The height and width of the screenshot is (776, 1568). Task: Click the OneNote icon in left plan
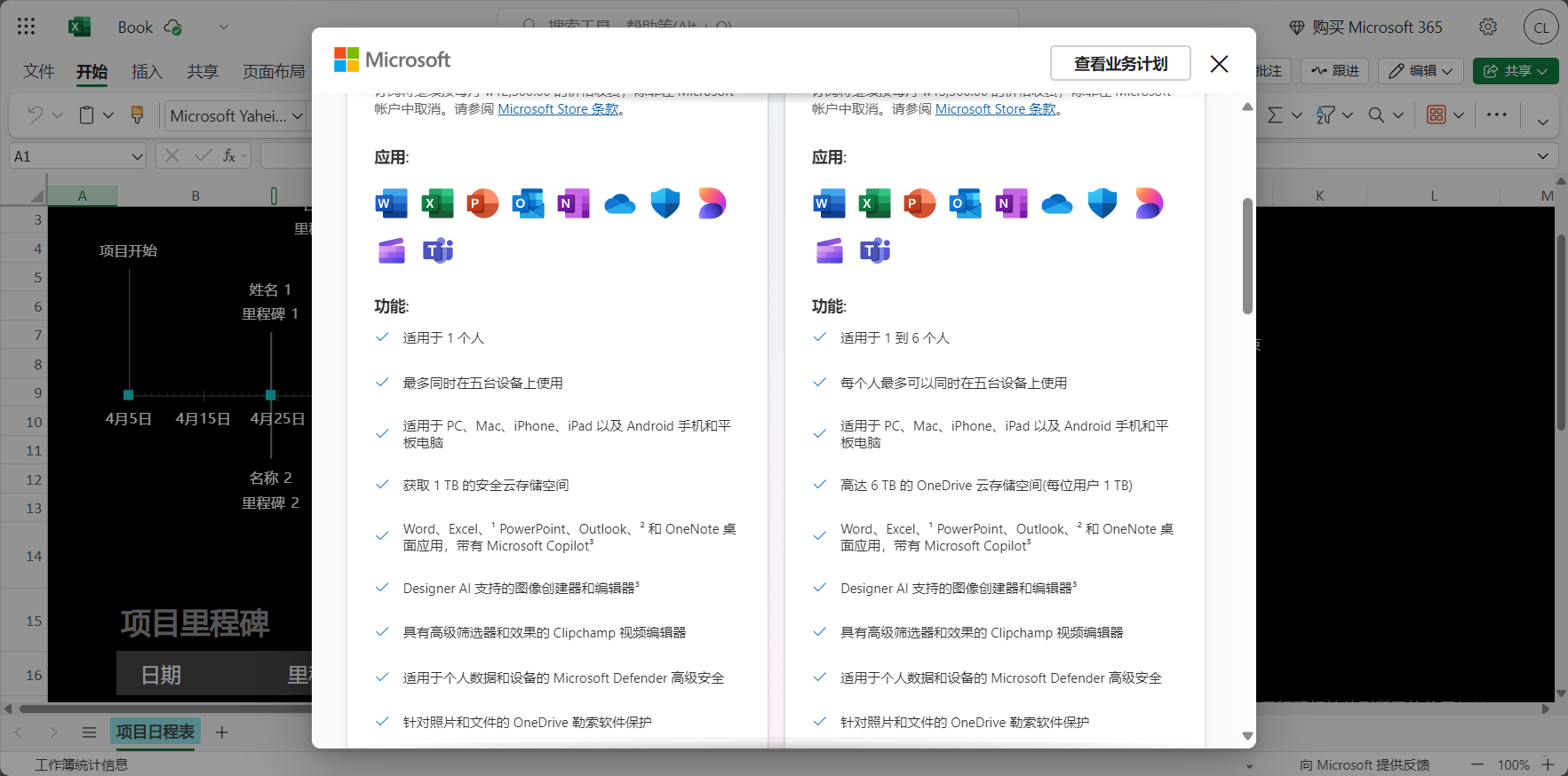pos(573,203)
